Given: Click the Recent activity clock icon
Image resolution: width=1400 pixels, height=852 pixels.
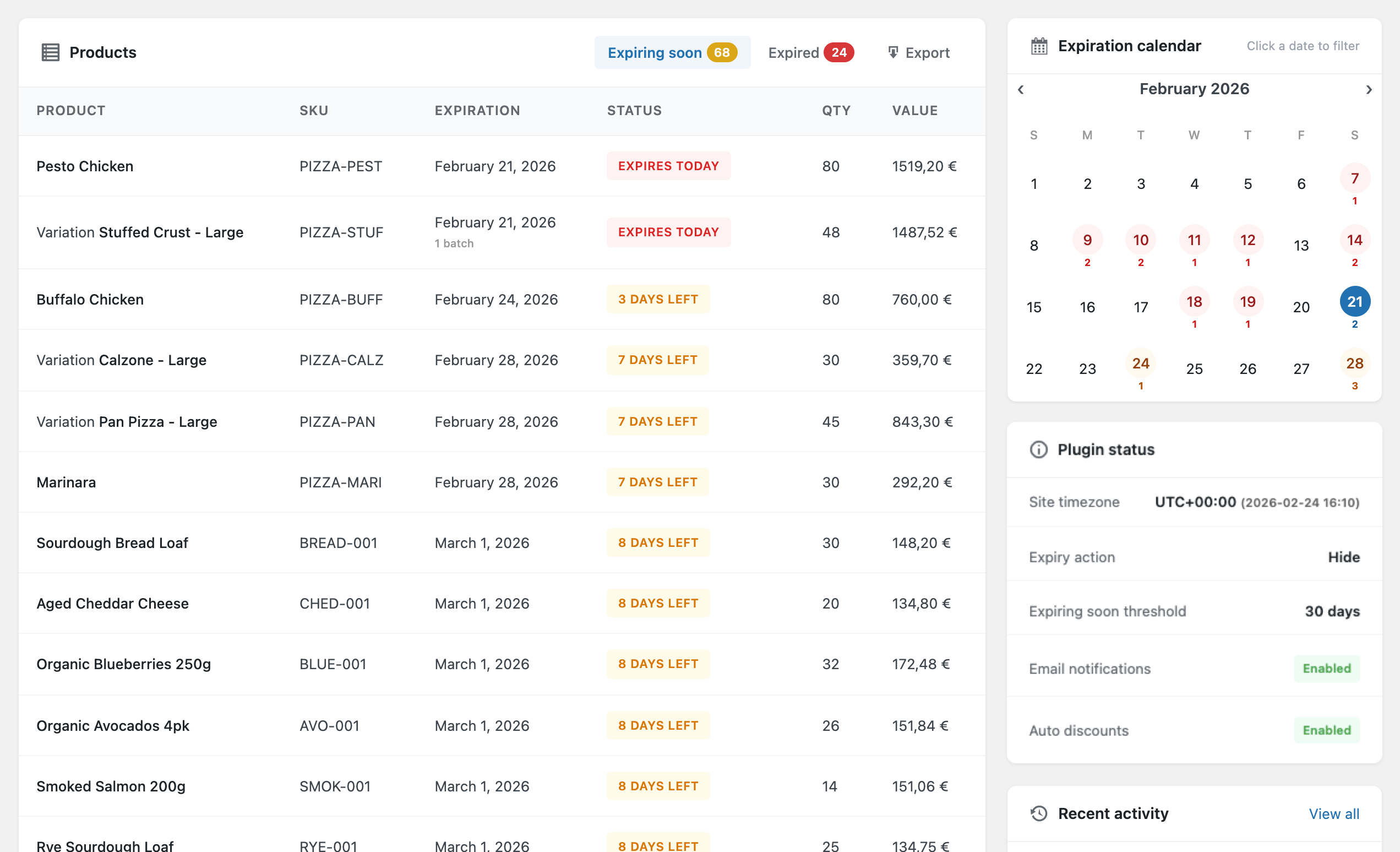Looking at the screenshot, I should click(1039, 813).
